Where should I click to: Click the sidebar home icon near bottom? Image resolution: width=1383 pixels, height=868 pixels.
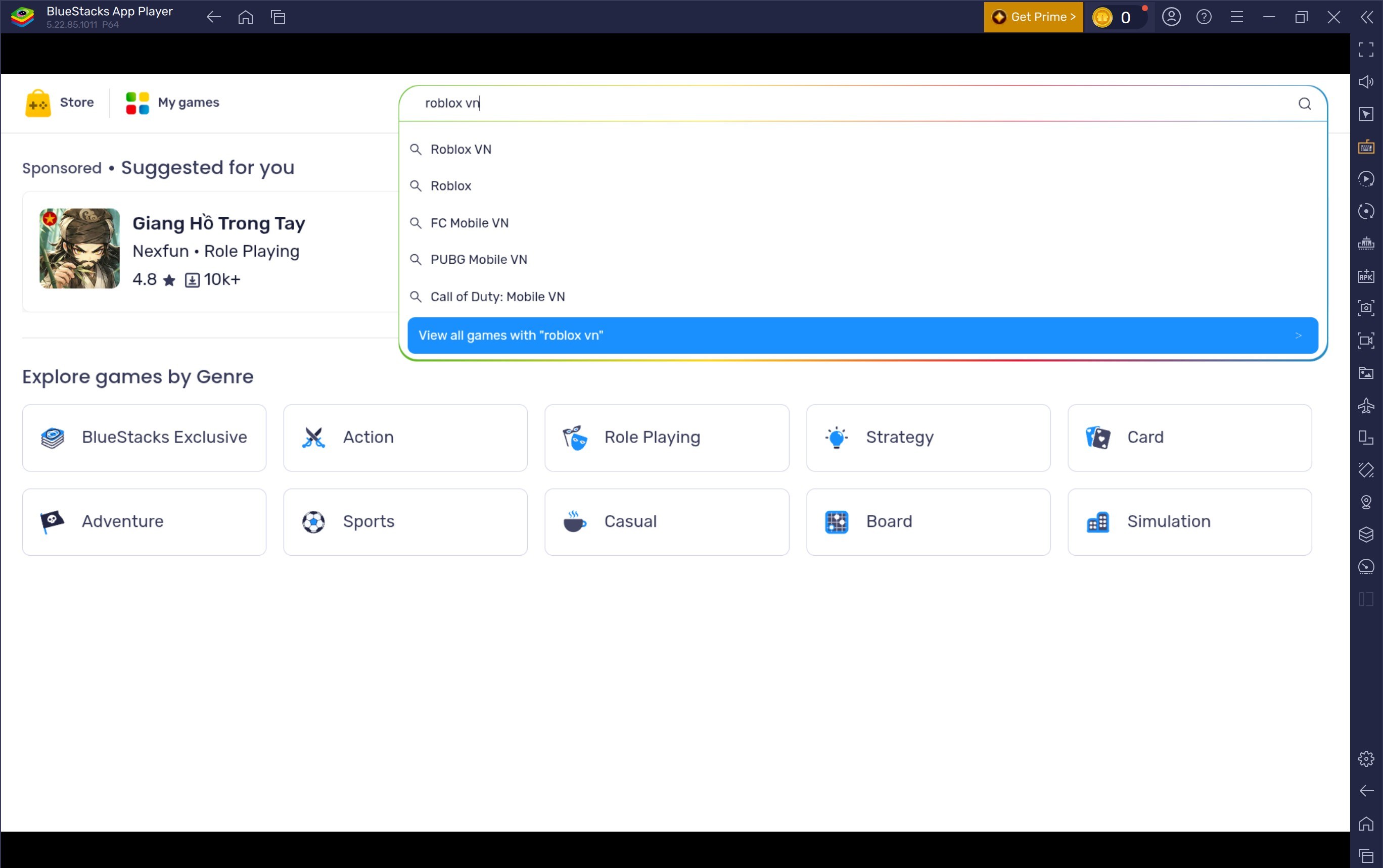1366,823
